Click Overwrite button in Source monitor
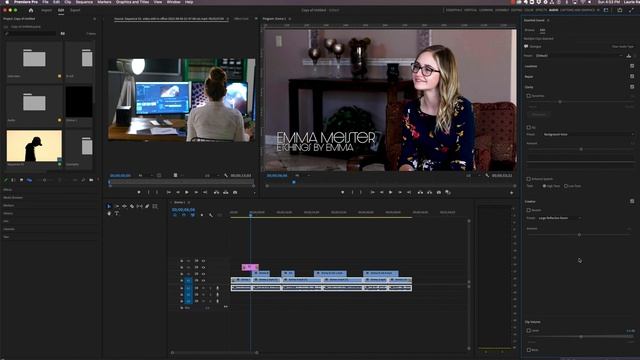 click(x=226, y=192)
